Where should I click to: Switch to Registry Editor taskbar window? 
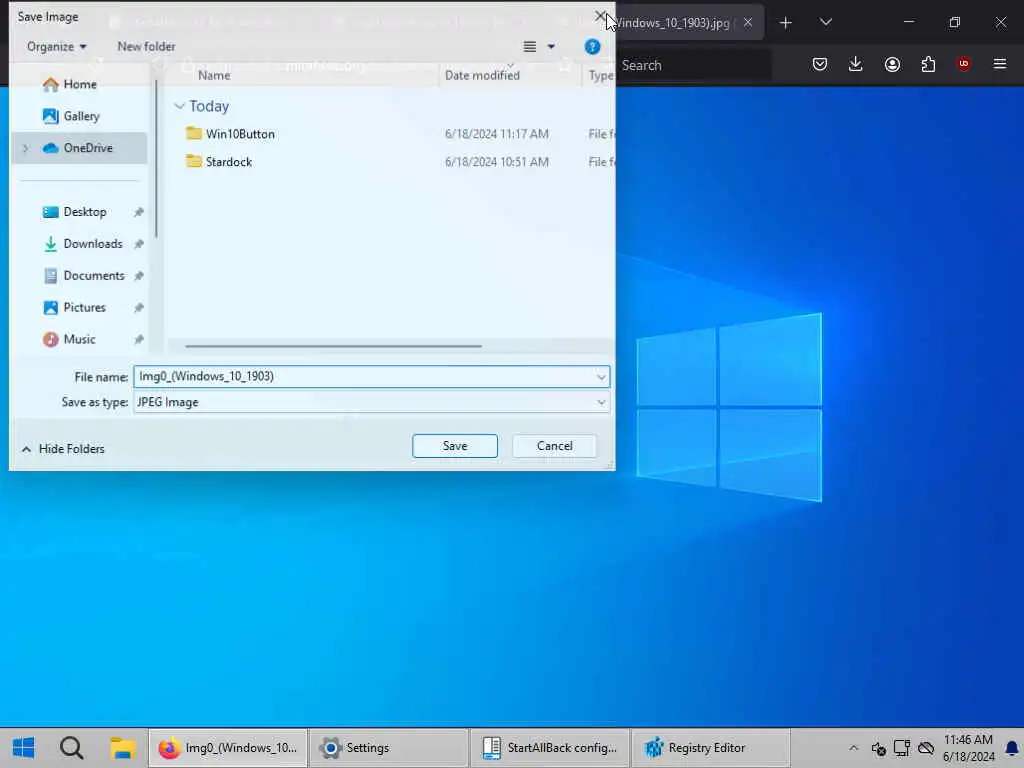pyautogui.click(x=711, y=748)
